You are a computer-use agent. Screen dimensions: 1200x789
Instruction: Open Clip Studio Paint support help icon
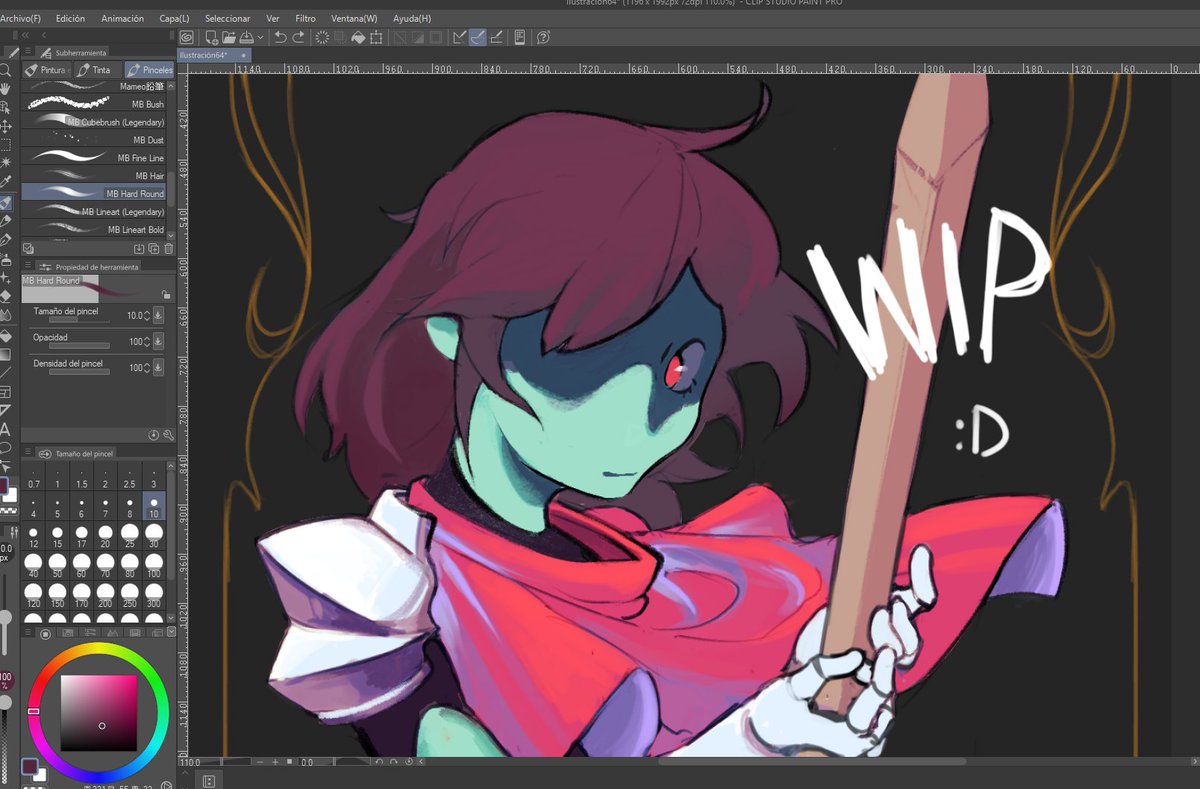pyautogui.click(x=543, y=37)
